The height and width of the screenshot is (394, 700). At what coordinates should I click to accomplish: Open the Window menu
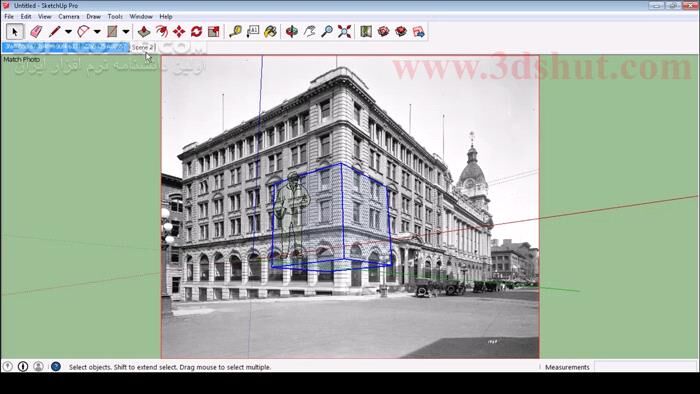click(141, 17)
